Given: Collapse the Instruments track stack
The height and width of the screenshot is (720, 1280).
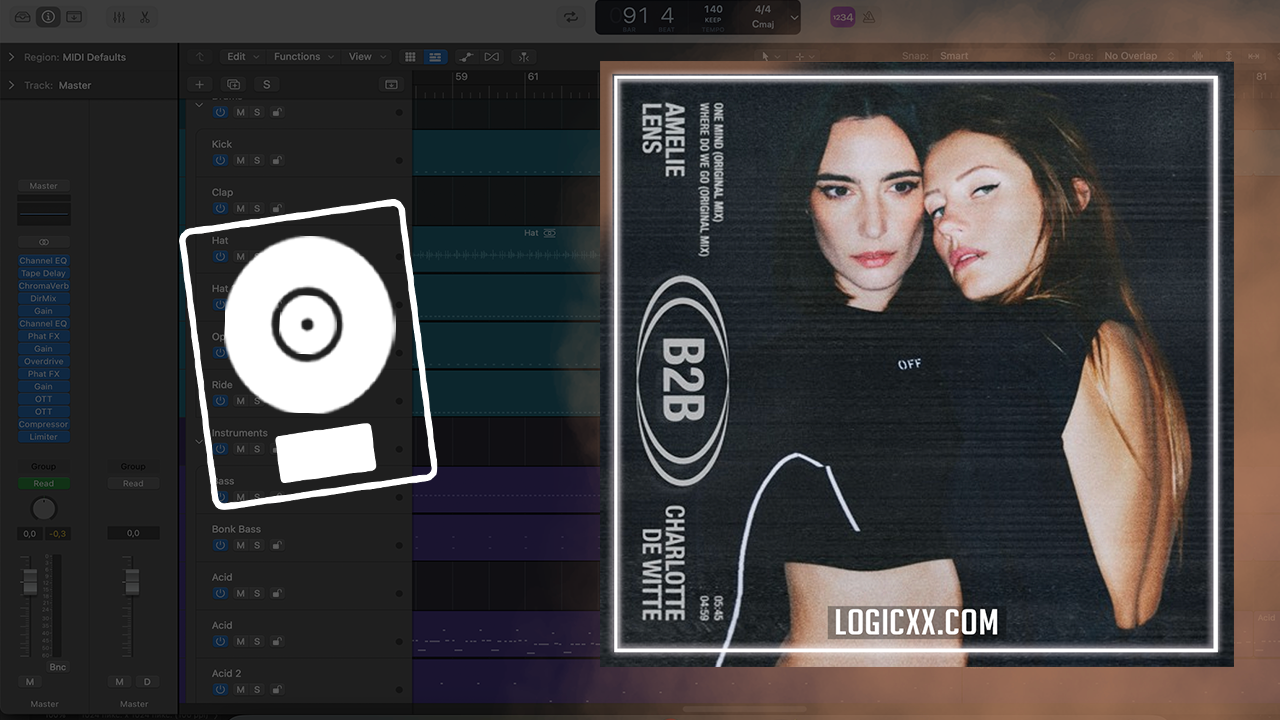Looking at the screenshot, I should (199, 441).
